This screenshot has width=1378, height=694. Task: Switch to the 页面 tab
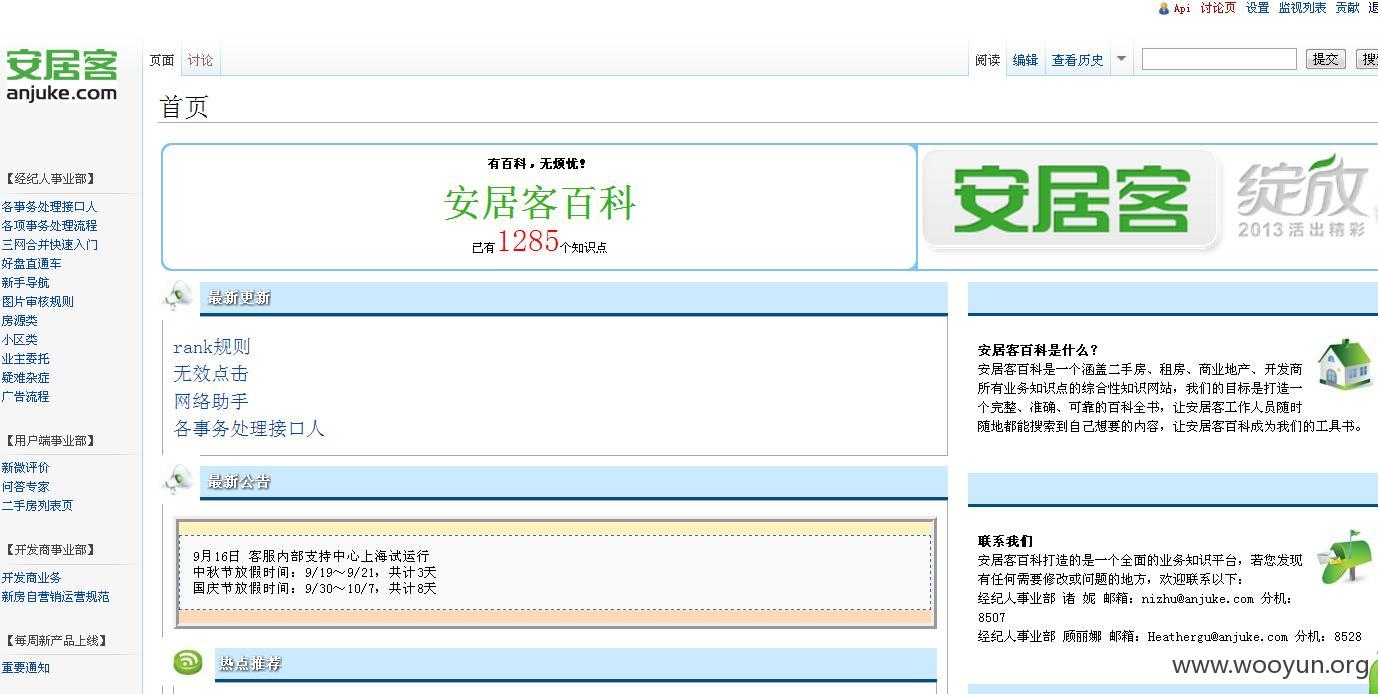click(162, 60)
